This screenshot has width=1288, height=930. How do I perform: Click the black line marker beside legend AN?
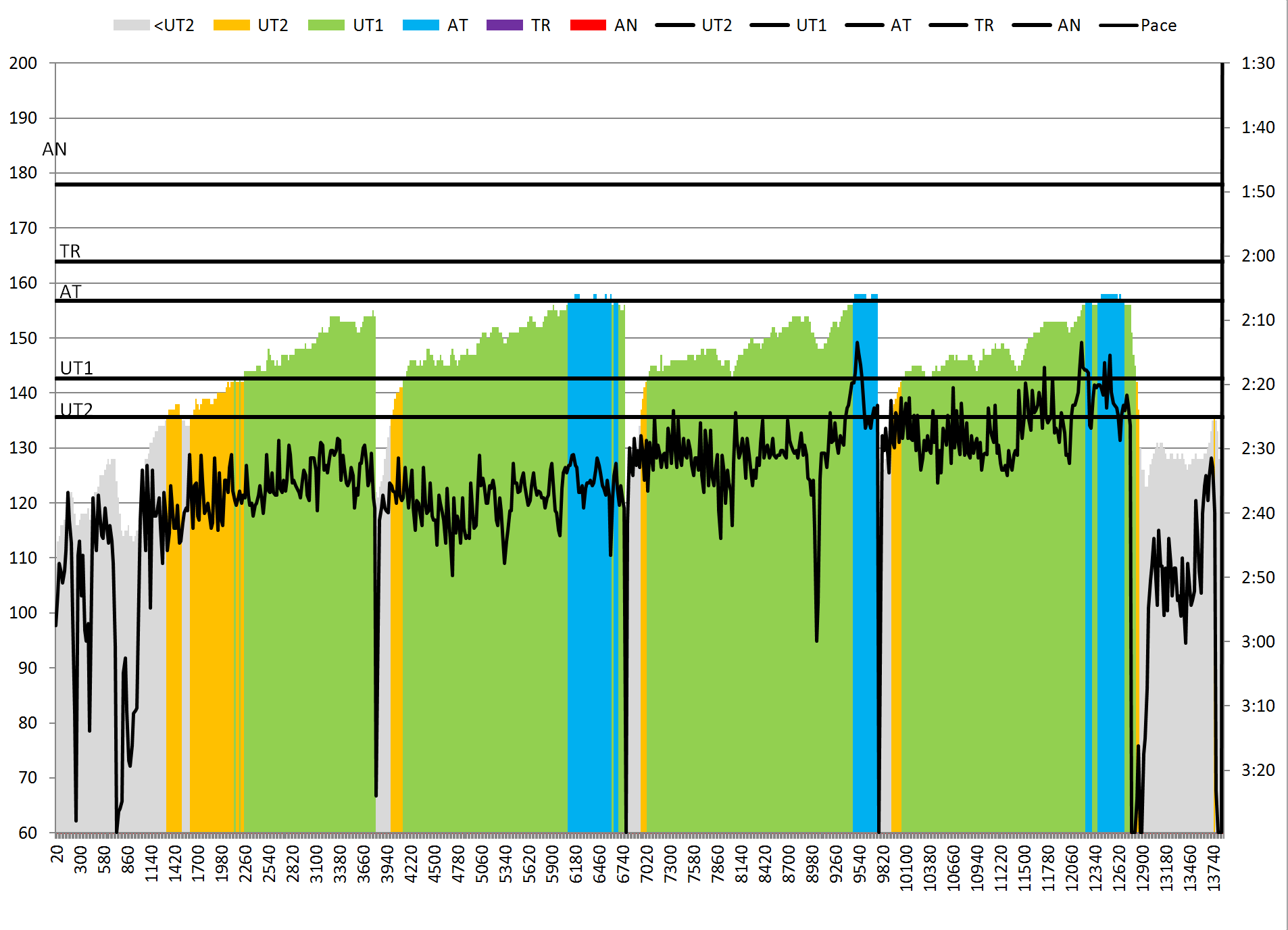[1031, 26]
